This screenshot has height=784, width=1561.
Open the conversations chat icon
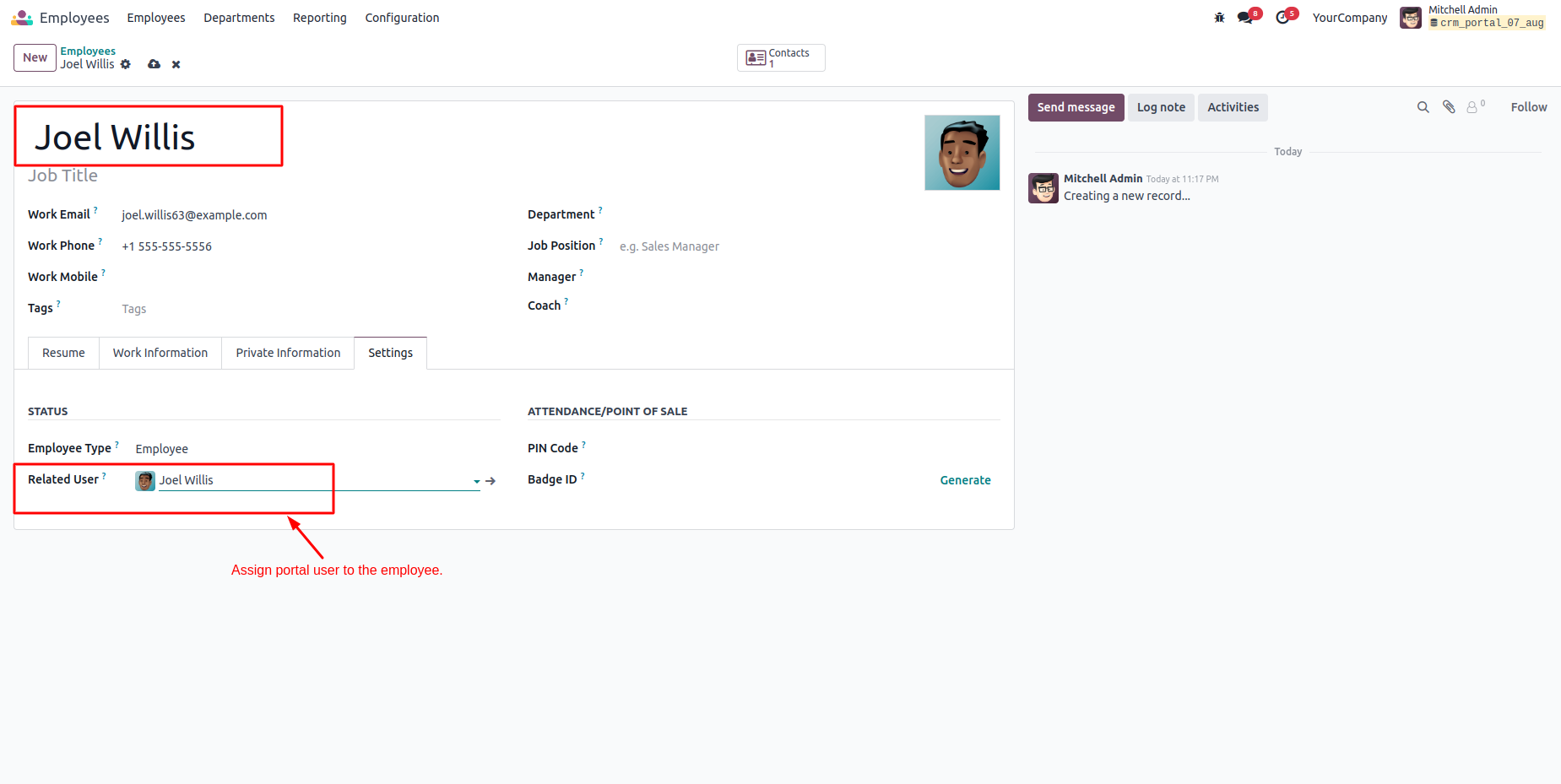click(1244, 18)
